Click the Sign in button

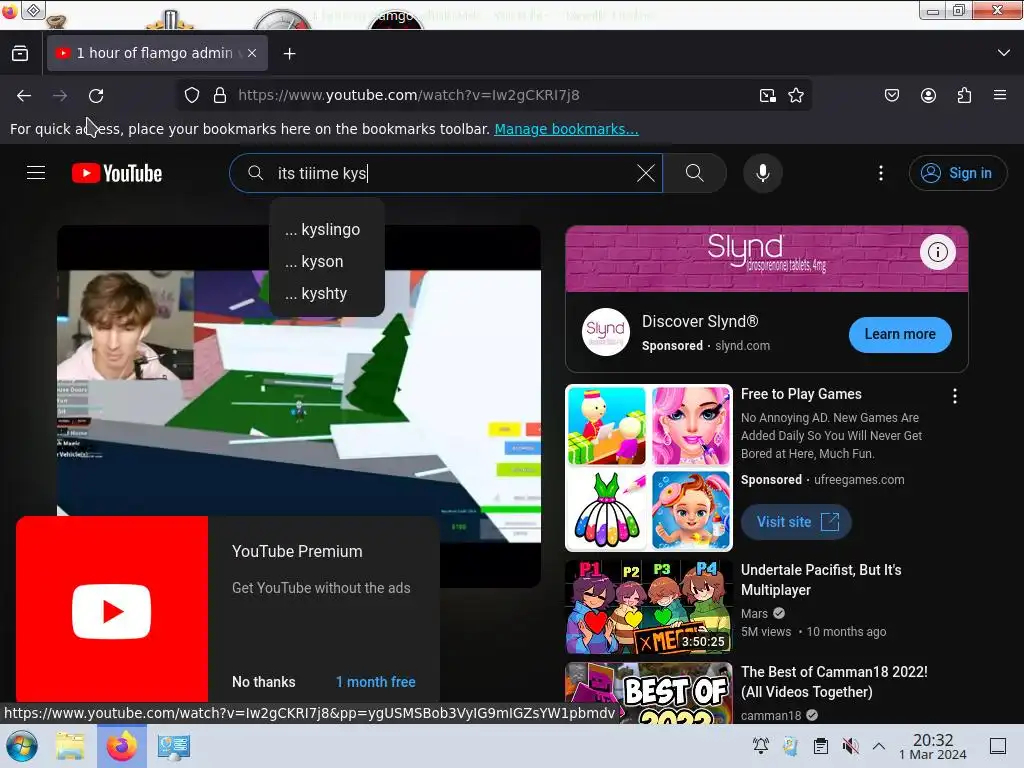pos(958,173)
